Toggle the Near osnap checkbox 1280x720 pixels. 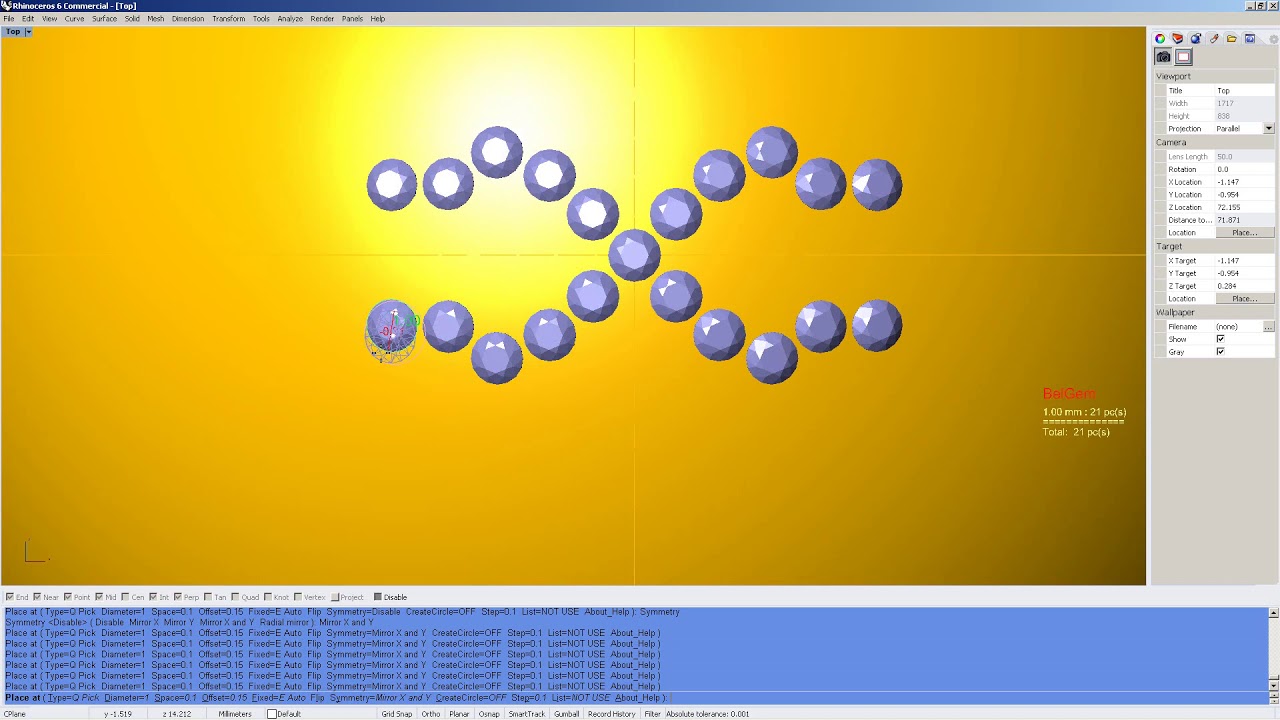(38, 597)
